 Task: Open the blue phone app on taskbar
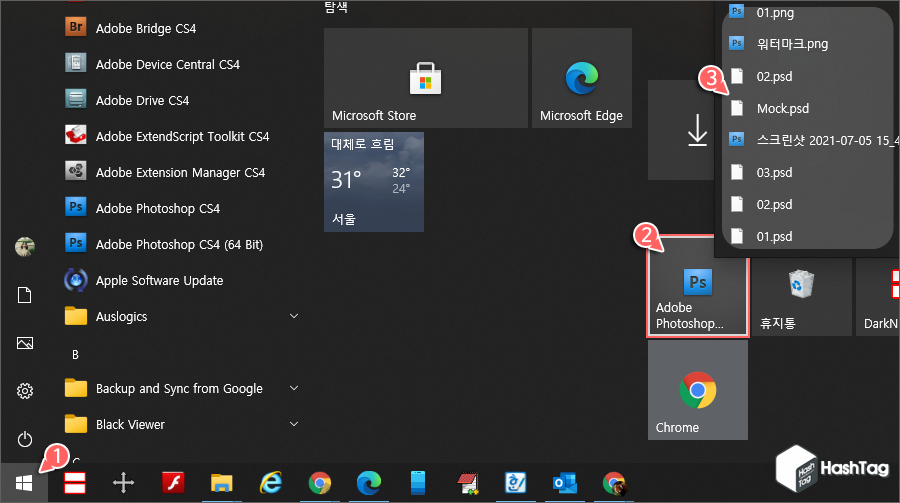tap(418, 483)
